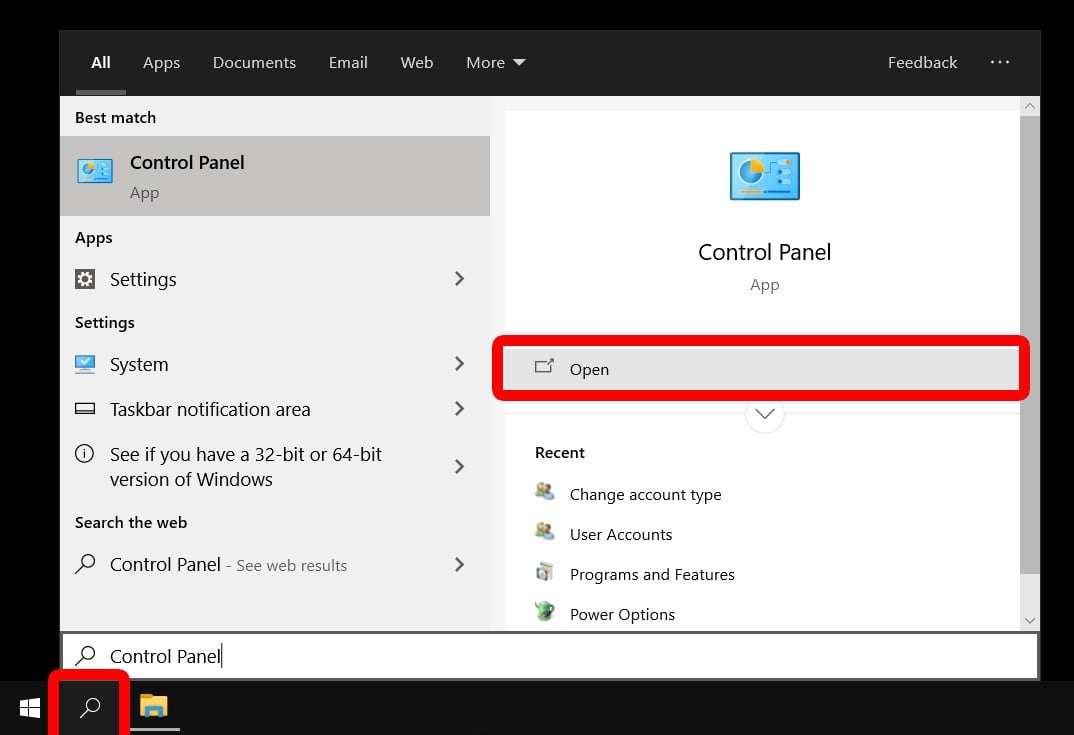
Task: Select the System settings result
Action: coord(275,364)
